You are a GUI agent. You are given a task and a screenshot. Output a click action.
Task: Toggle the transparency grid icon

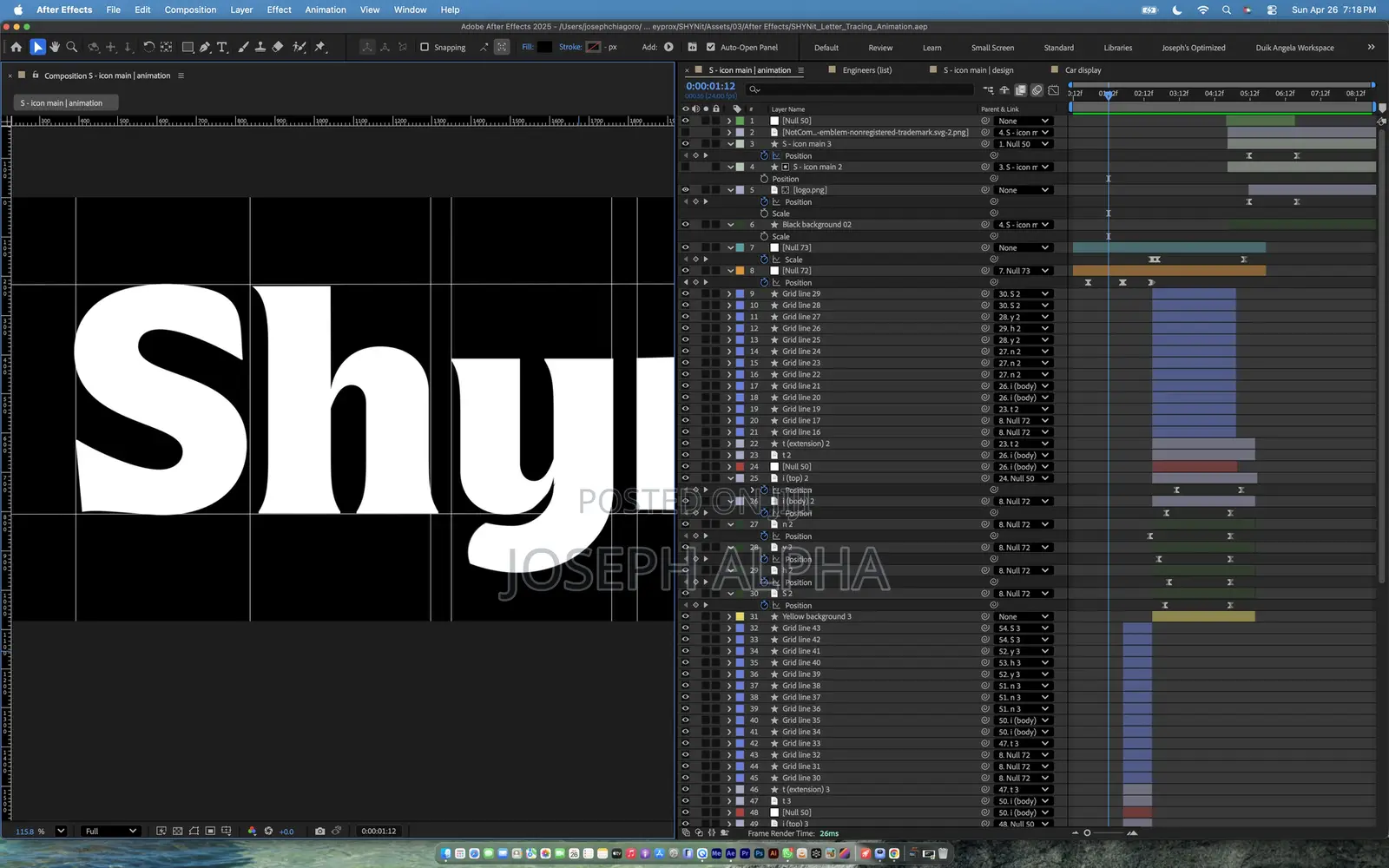[x=178, y=831]
